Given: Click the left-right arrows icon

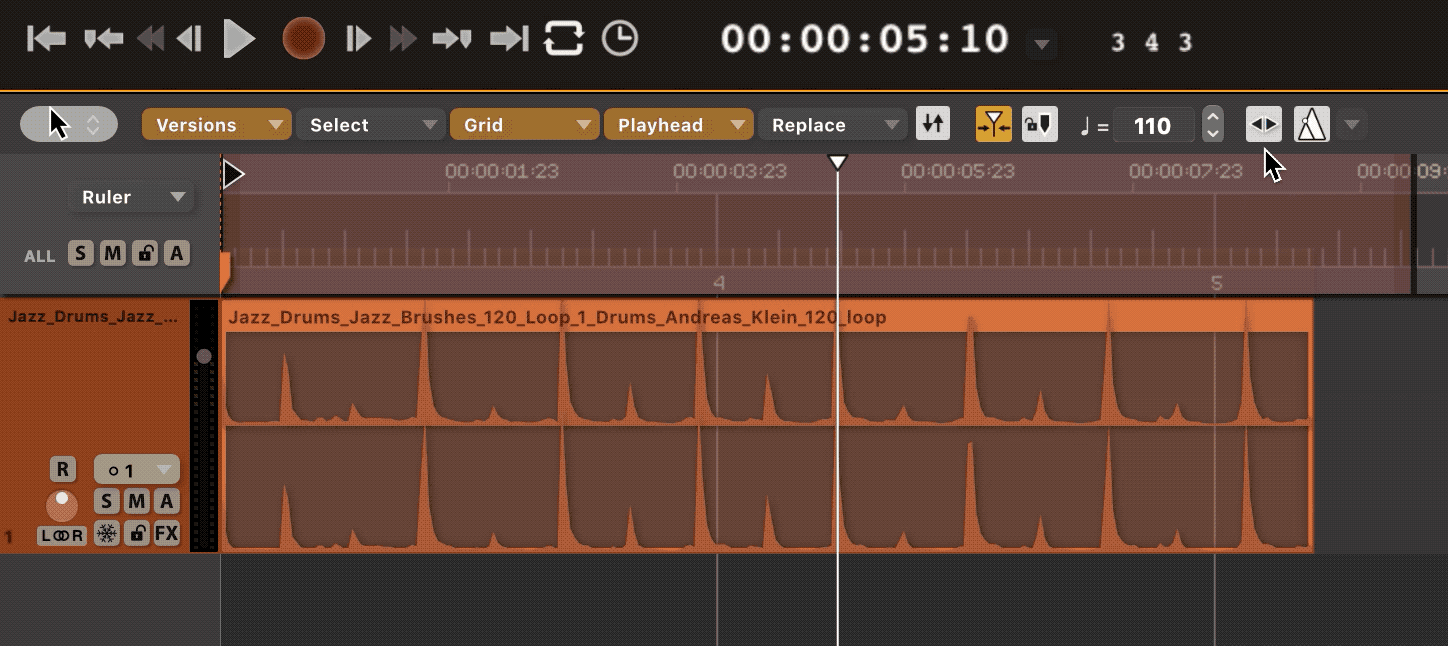Looking at the screenshot, I should point(1264,125).
